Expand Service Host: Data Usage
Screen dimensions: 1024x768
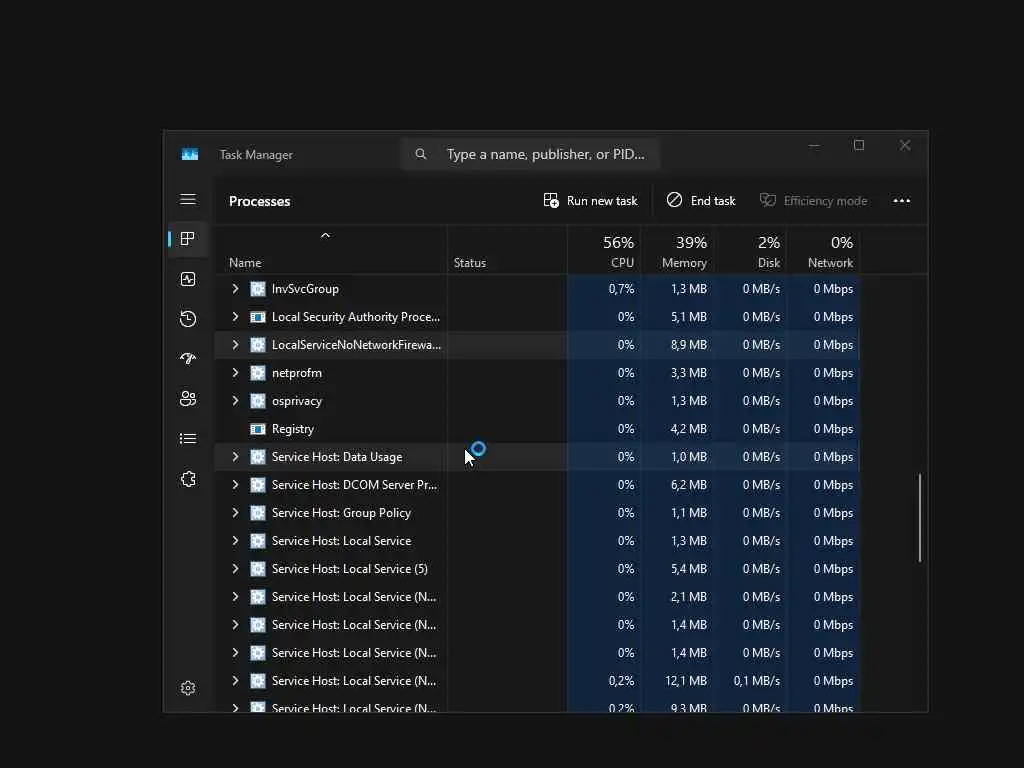[x=235, y=457]
